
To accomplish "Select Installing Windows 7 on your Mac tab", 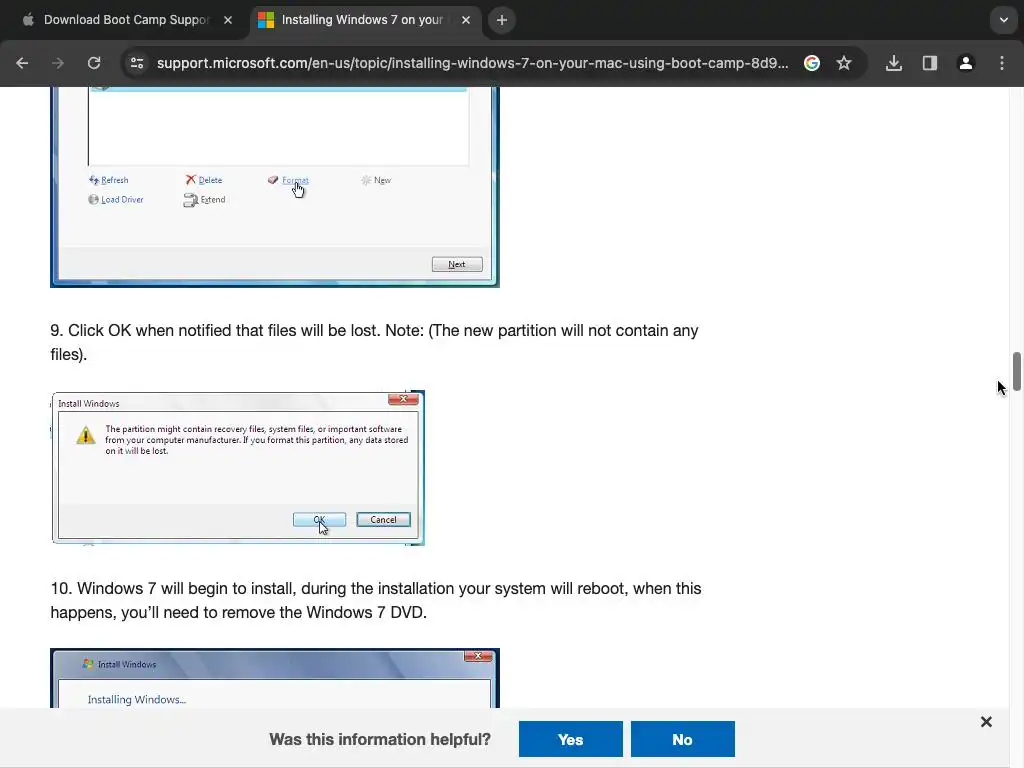I will point(362,20).
